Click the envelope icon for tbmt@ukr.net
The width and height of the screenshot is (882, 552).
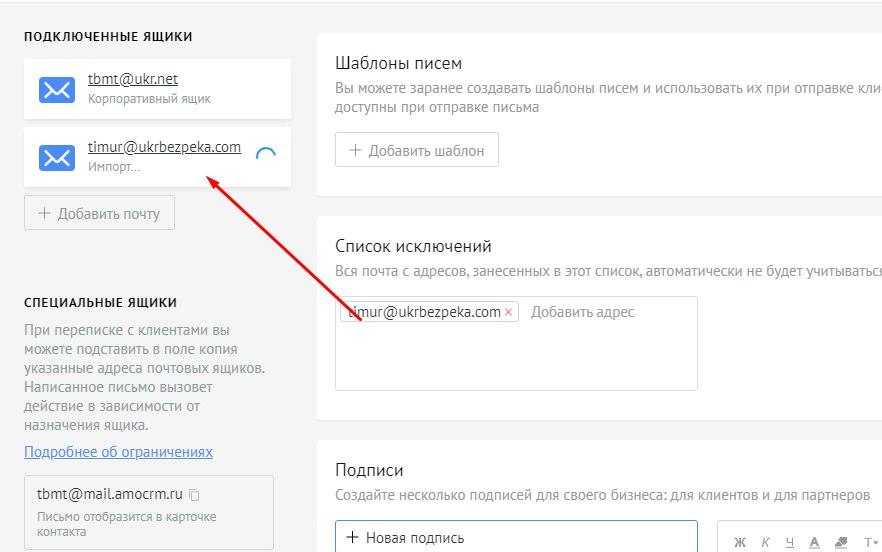[57, 89]
